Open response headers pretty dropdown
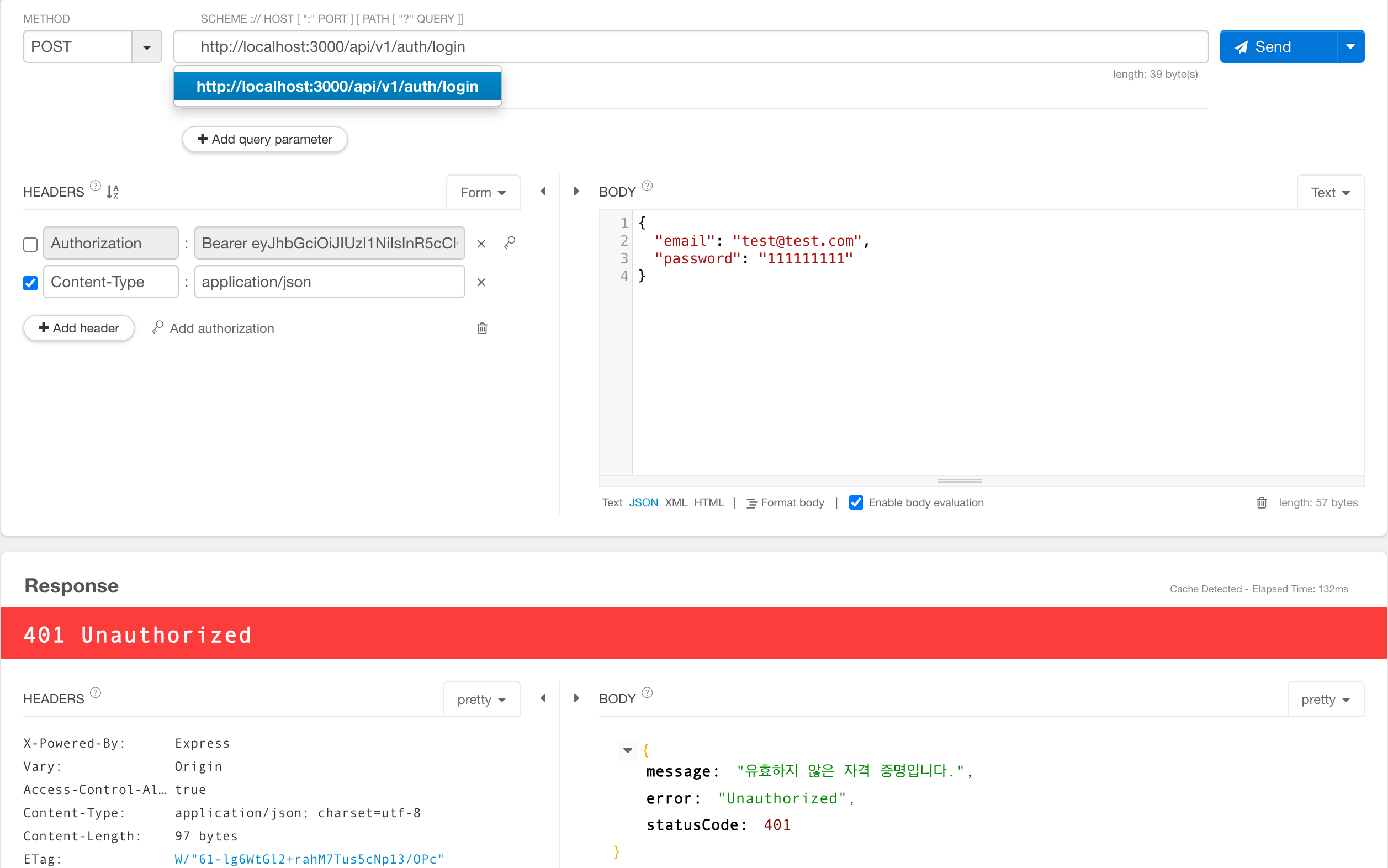1388x868 pixels. coord(481,699)
